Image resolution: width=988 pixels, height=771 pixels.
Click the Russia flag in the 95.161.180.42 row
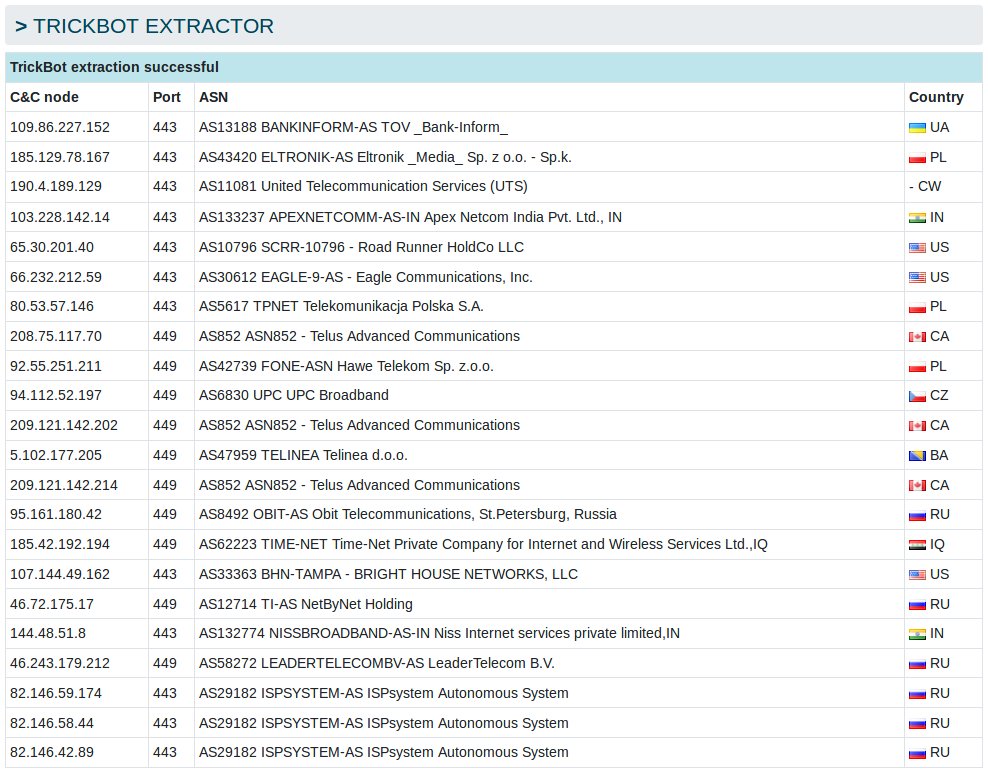[x=917, y=515]
